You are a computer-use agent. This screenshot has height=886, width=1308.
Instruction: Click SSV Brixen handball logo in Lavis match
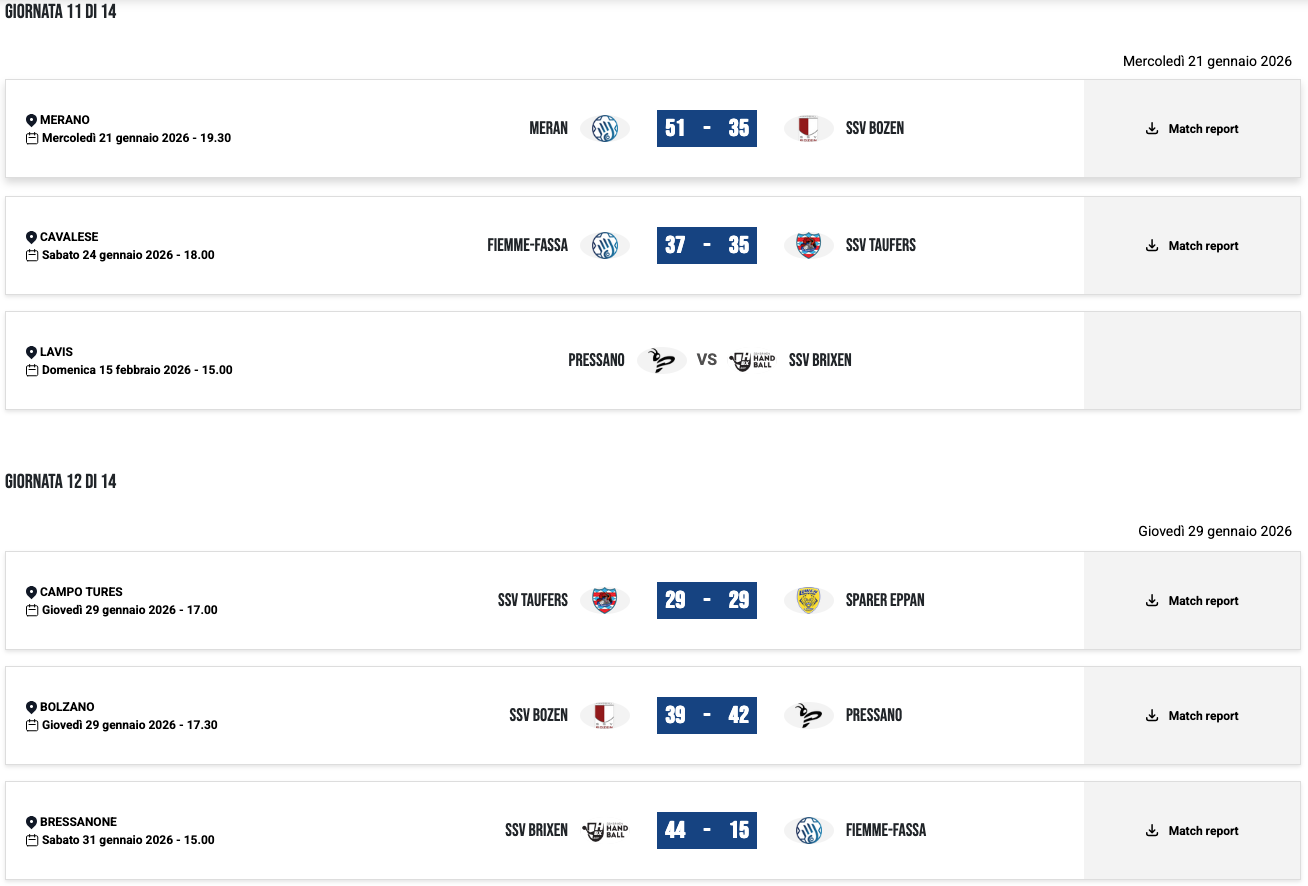pyautogui.click(x=752, y=360)
